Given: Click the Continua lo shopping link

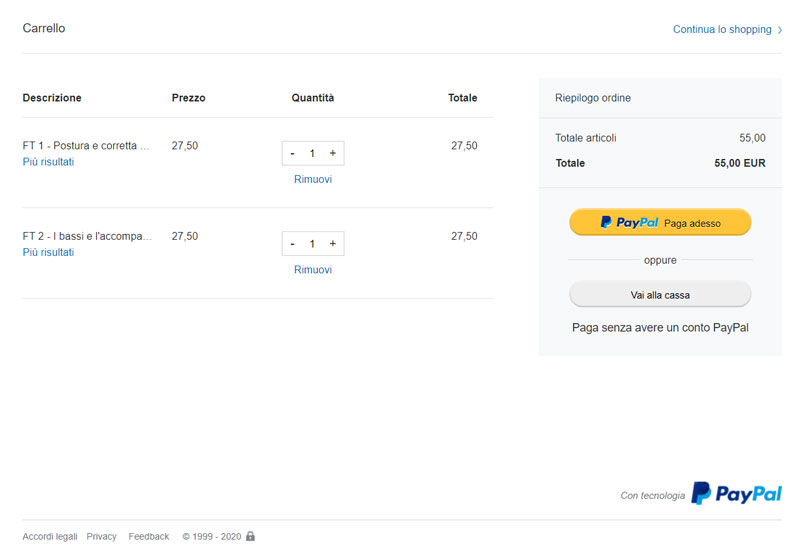Looking at the screenshot, I should (722, 30).
